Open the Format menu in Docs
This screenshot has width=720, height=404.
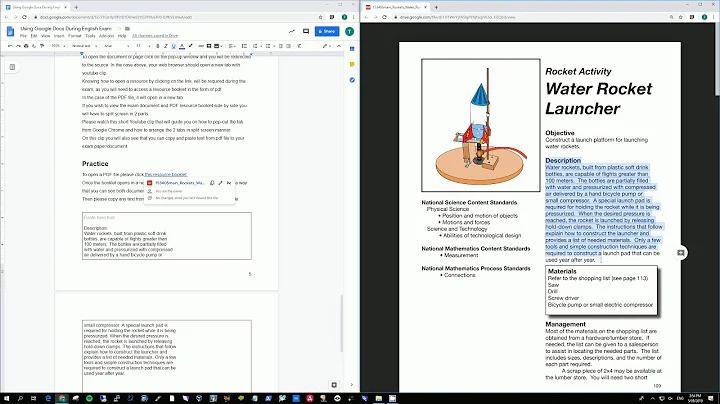[x=74, y=36]
